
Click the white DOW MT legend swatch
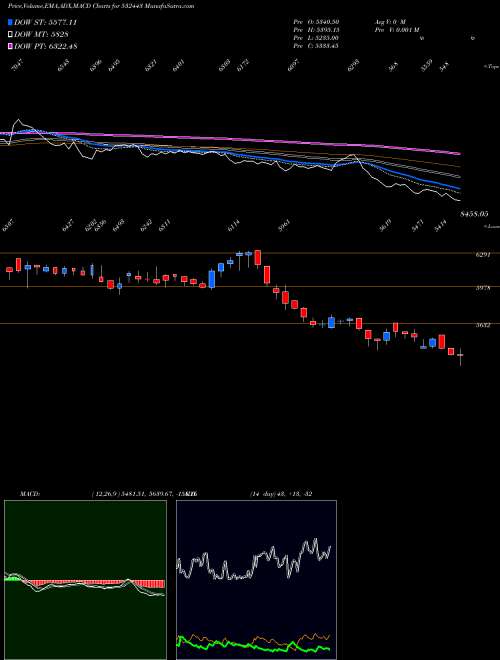tap(11, 34)
